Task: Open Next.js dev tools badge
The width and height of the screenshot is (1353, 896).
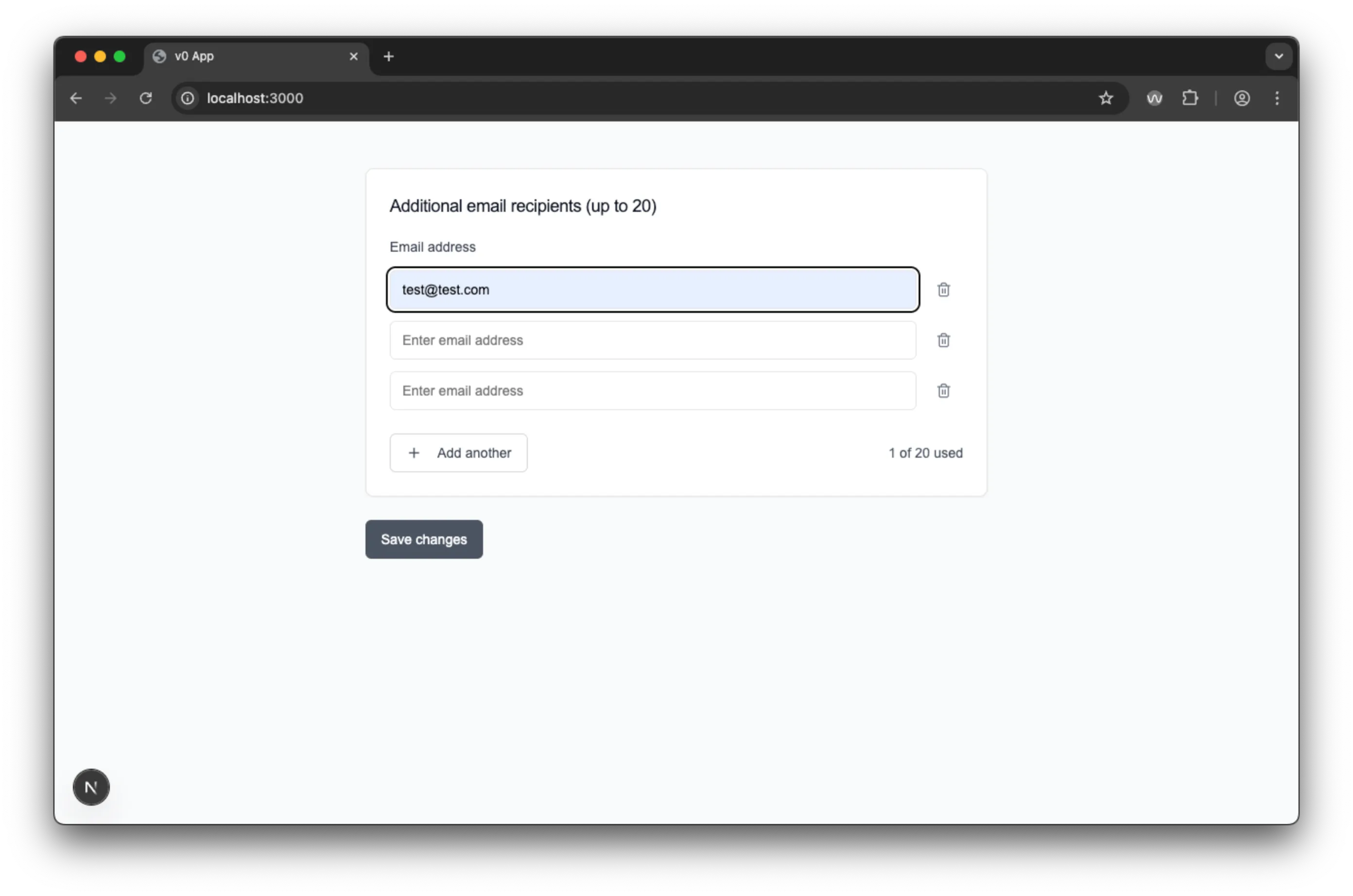Action: pyautogui.click(x=91, y=787)
